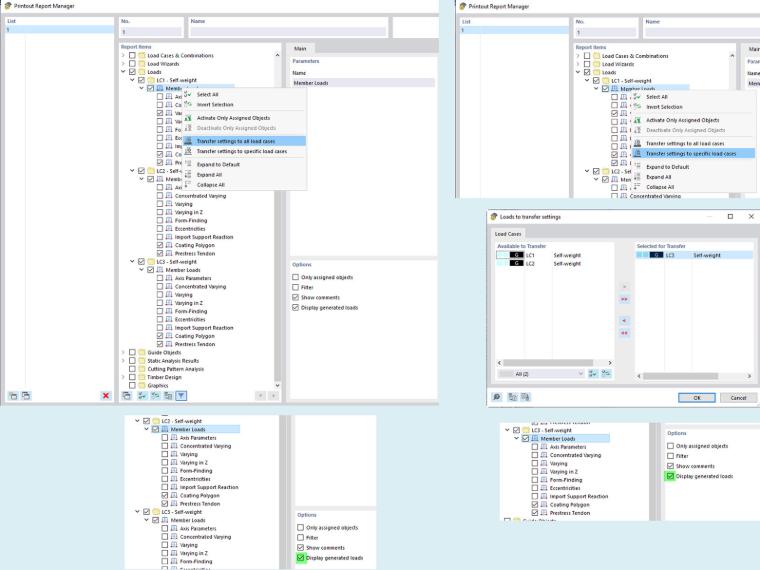Click the select-all icon beside the All (2) dropdown
The height and width of the screenshot is (570, 760).
coord(593,374)
